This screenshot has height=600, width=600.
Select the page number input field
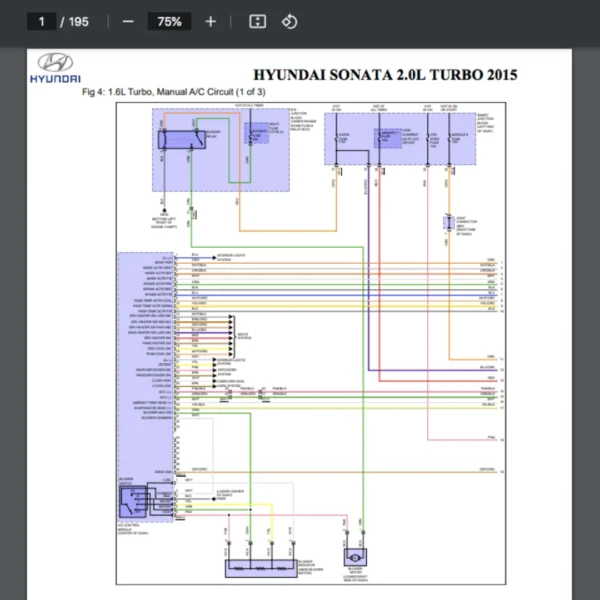click(x=42, y=21)
